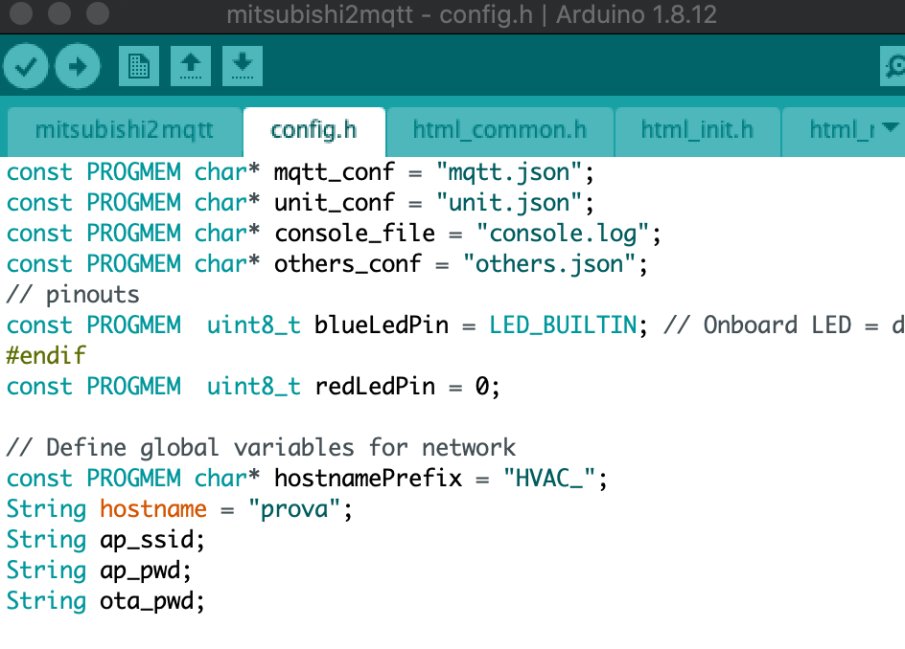Click the Verify checkmark button
Image resolution: width=905 pixels, height=649 pixels.
coord(25,66)
